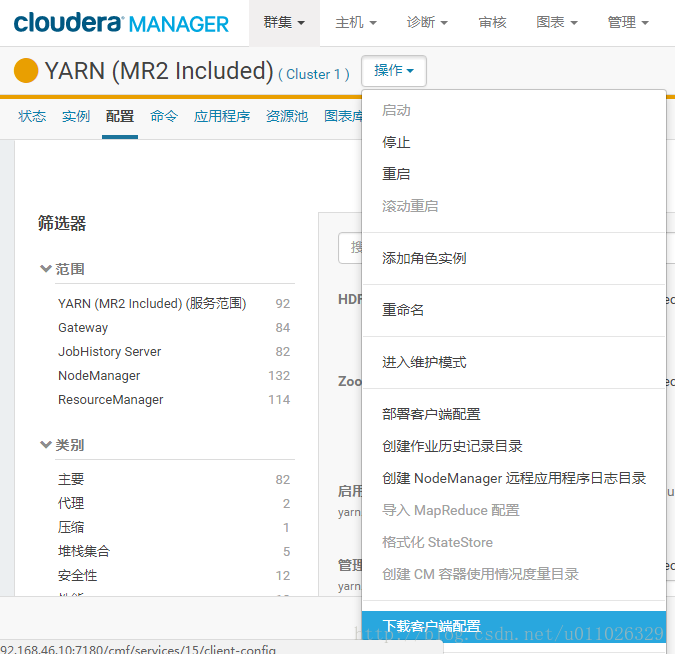
Task: Select 添加角色实例 in the menu
Action: (x=514, y=258)
